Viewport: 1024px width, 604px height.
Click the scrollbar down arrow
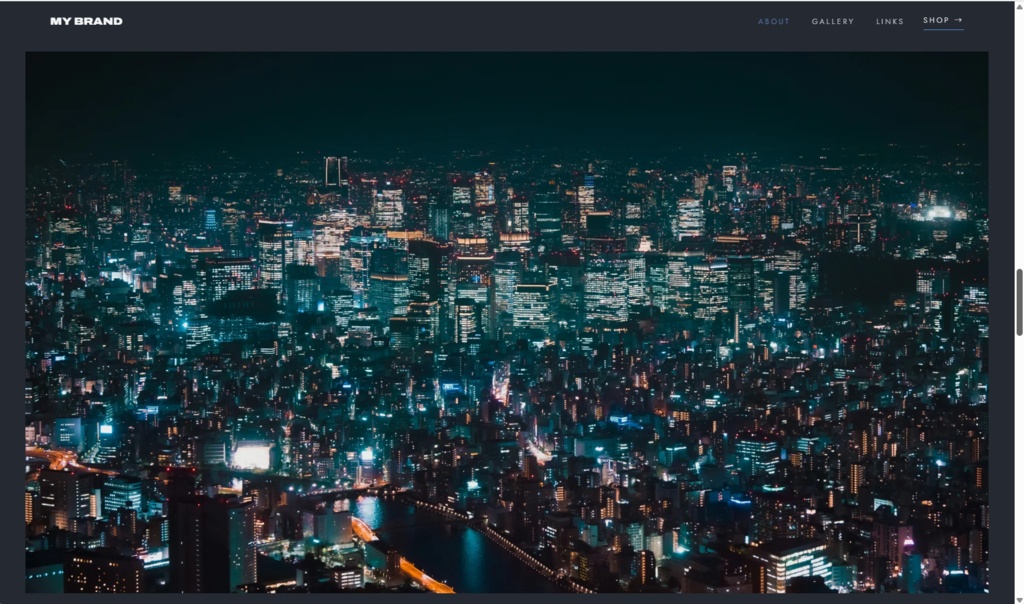1019,599
